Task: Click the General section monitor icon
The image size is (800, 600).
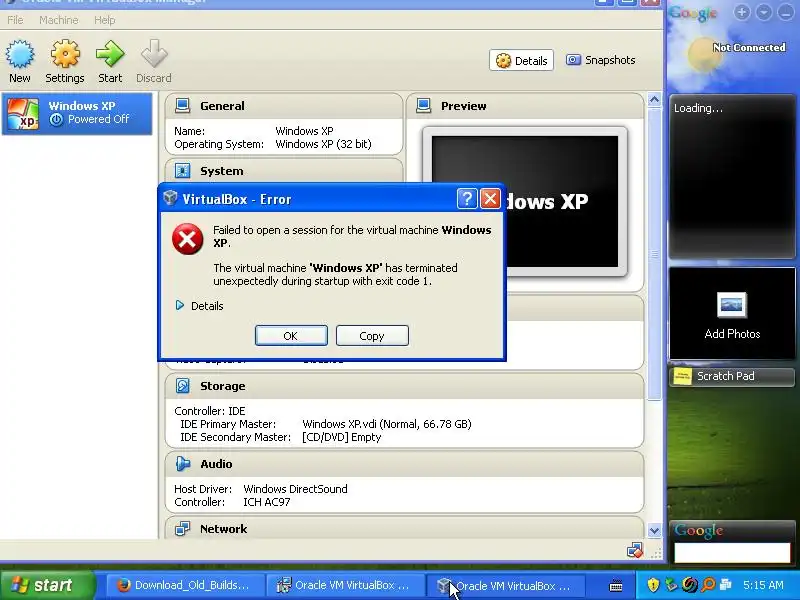Action: (x=182, y=106)
